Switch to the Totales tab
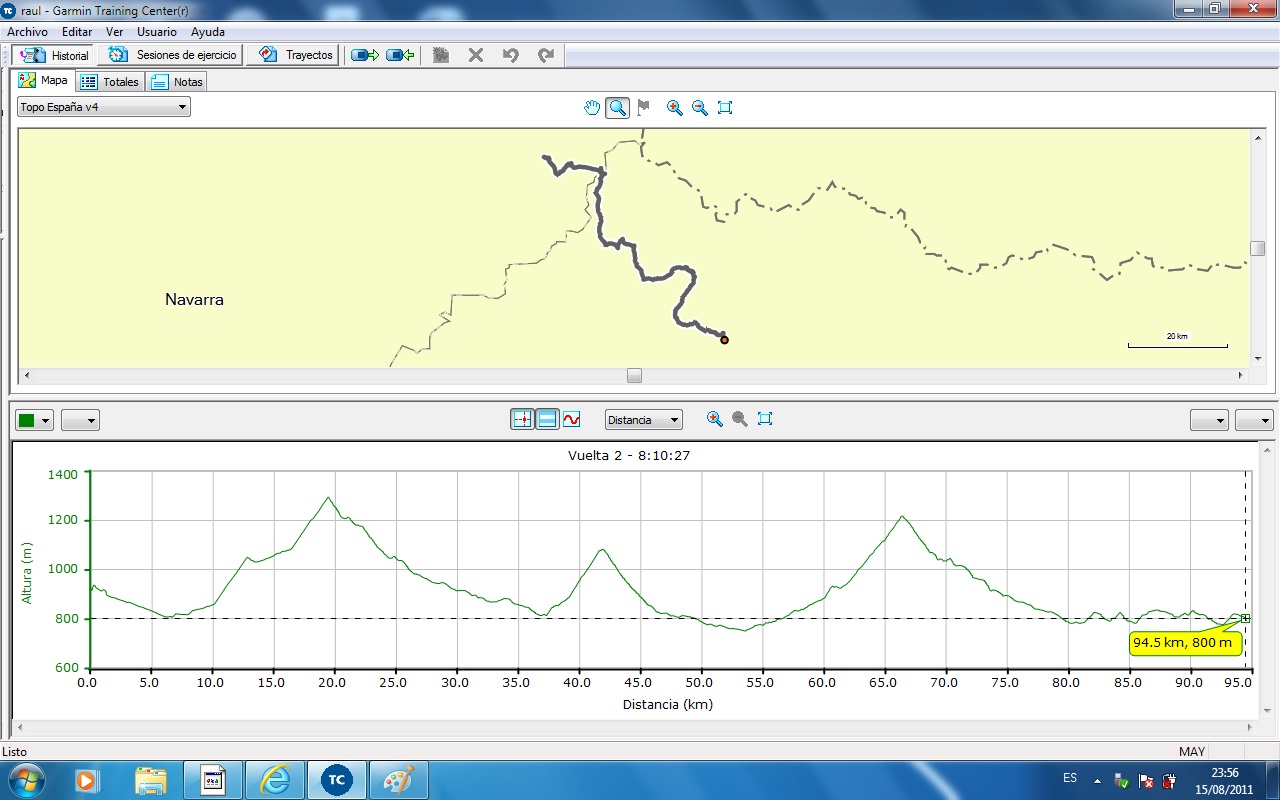Viewport: 1280px width, 800px height. coord(110,82)
